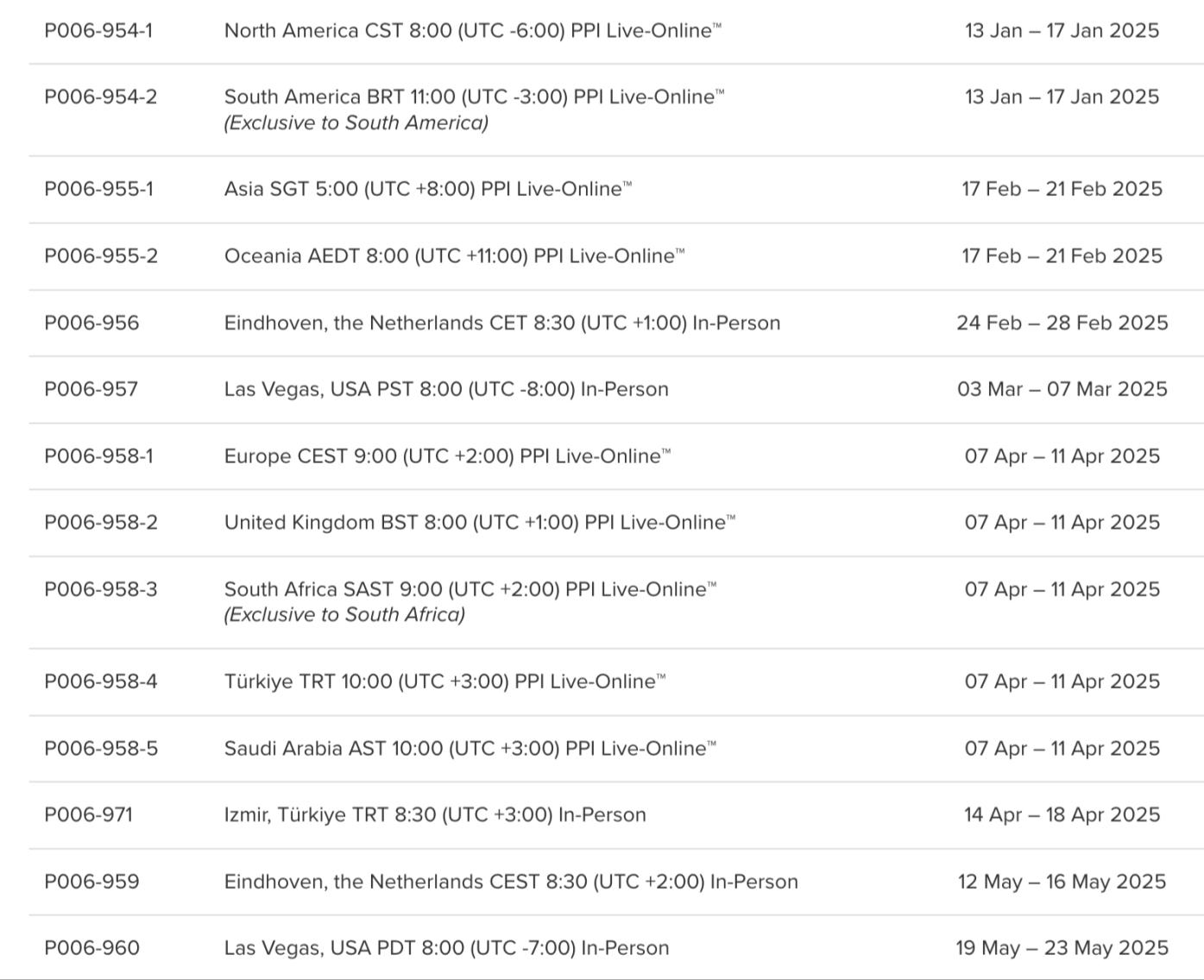Click course code P006-954-1
The image size is (1204, 980).
[98, 31]
